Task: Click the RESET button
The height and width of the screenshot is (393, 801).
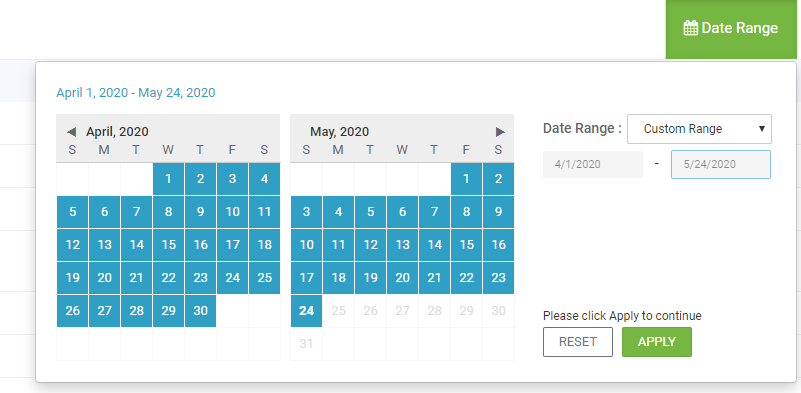Action: click(x=578, y=342)
